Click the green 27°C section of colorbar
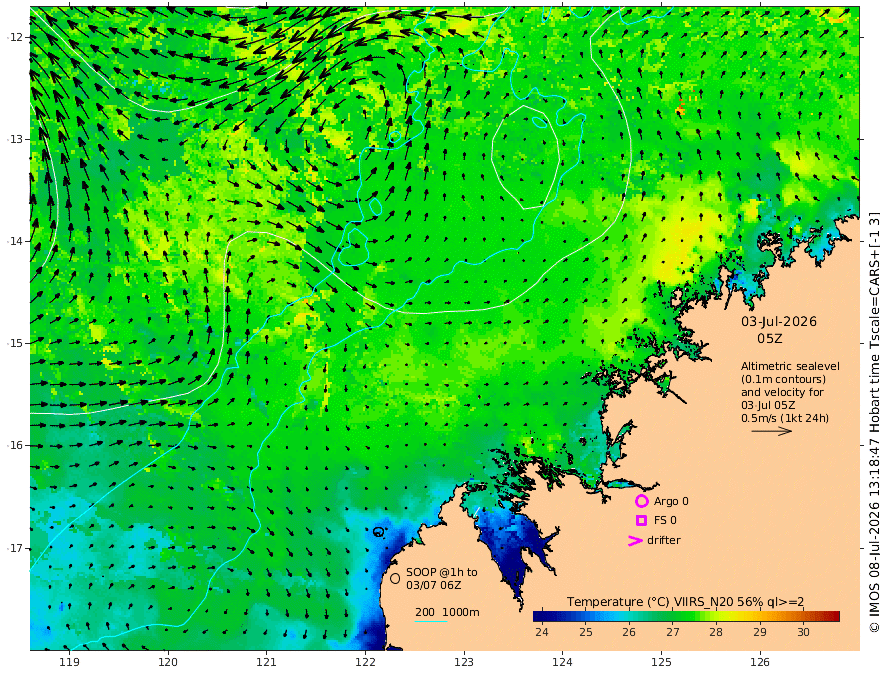Image resolution: width=880 pixels, height=680 pixels. 672,617
